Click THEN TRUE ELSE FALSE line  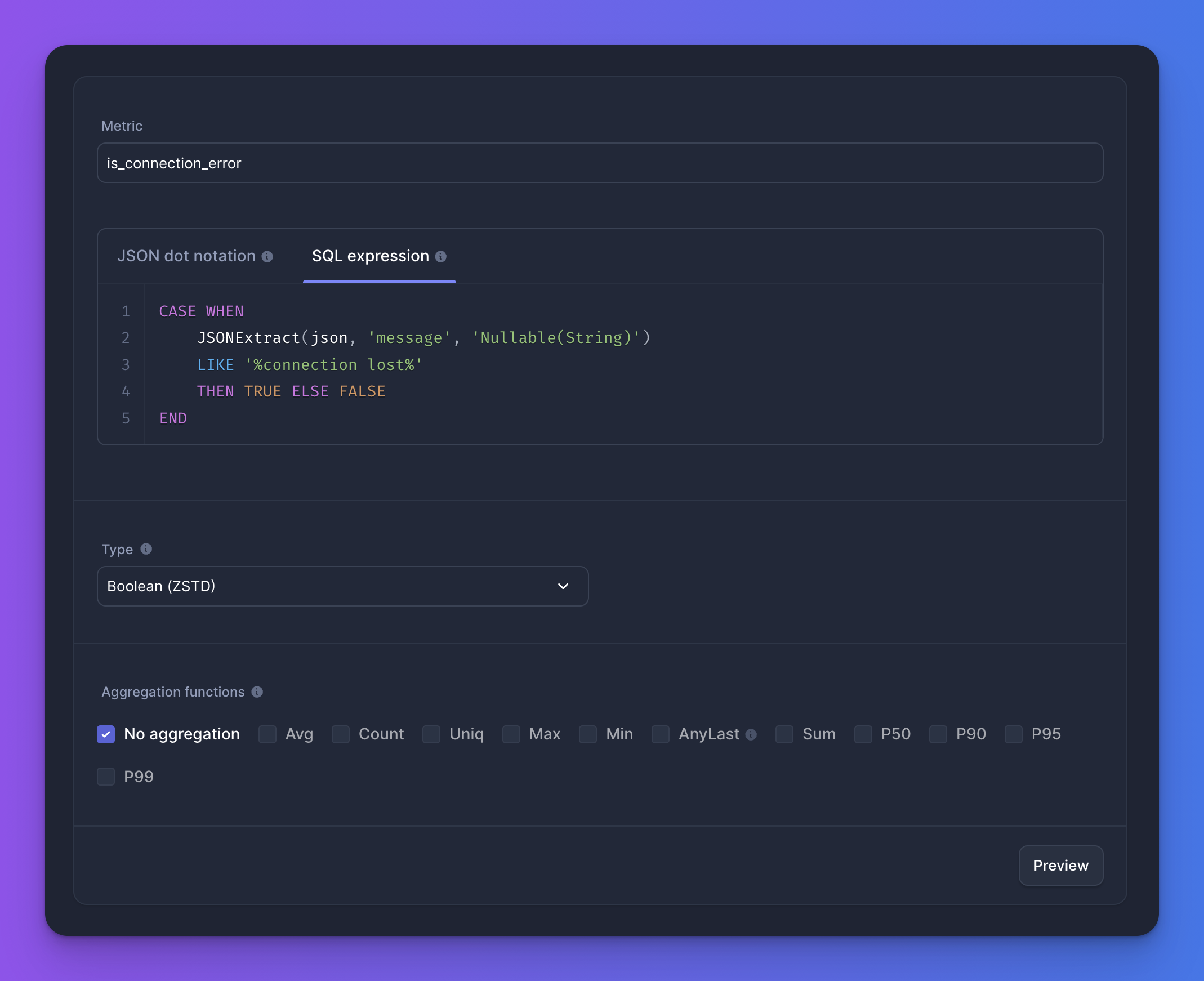click(291, 391)
